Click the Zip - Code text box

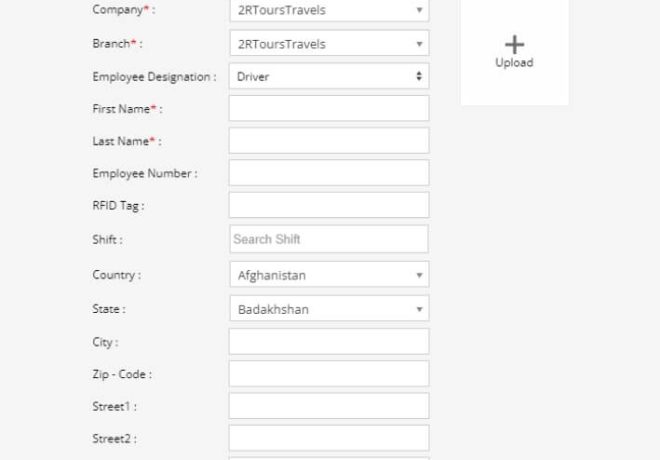click(328, 374)
